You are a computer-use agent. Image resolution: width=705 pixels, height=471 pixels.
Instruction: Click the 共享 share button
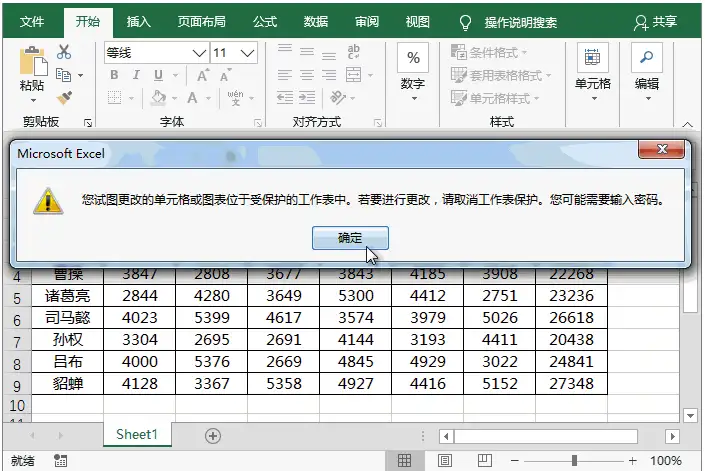pos(656,22)
